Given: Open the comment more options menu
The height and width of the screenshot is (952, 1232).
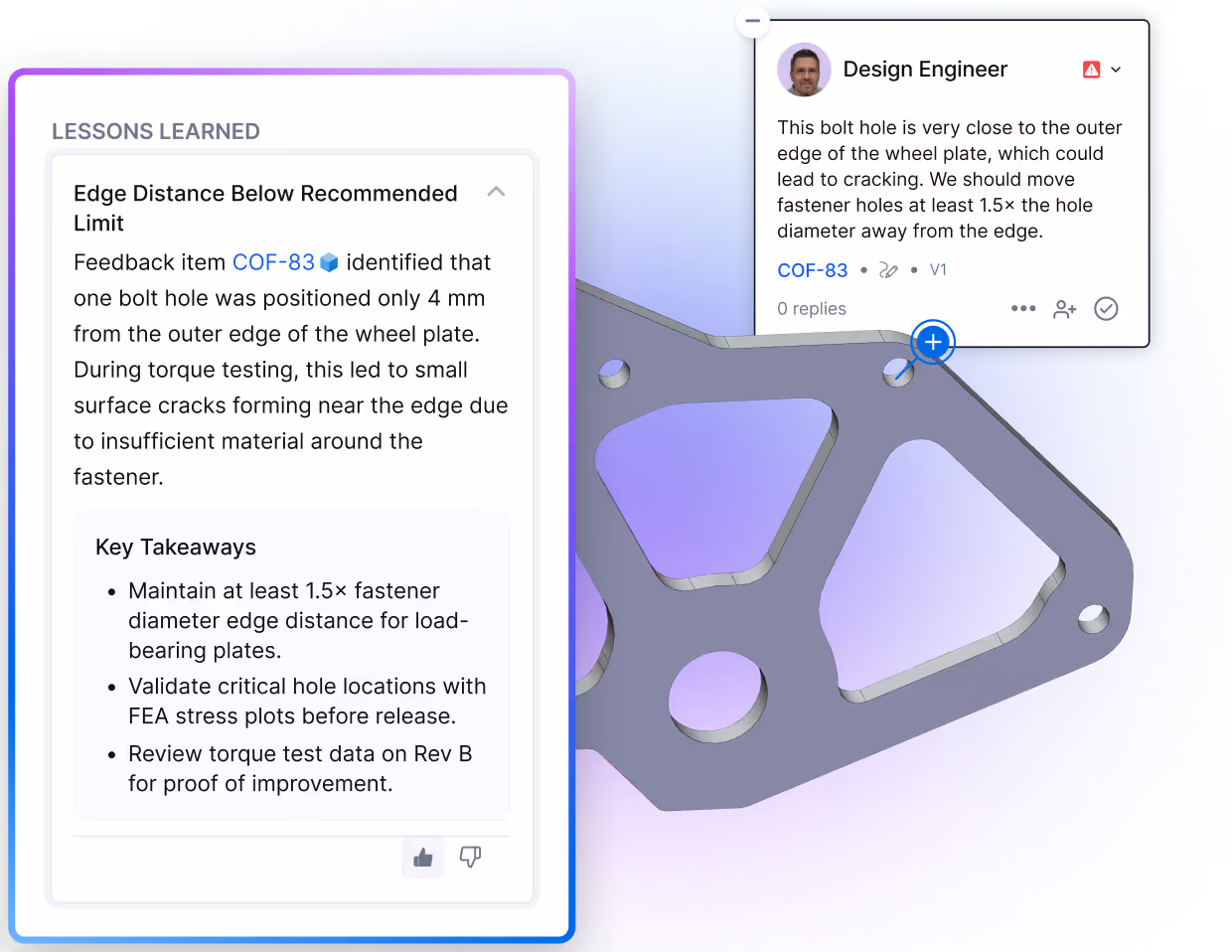Looking at the screenshot, I should 1023,309.
